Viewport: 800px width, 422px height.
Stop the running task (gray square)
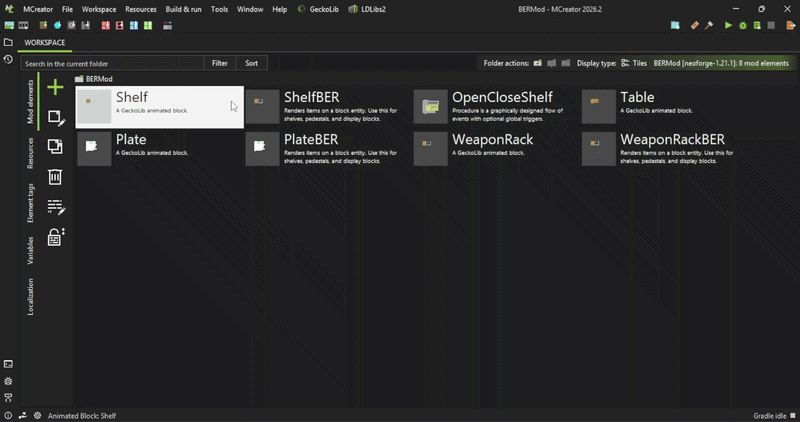click(x=771, y=26)
